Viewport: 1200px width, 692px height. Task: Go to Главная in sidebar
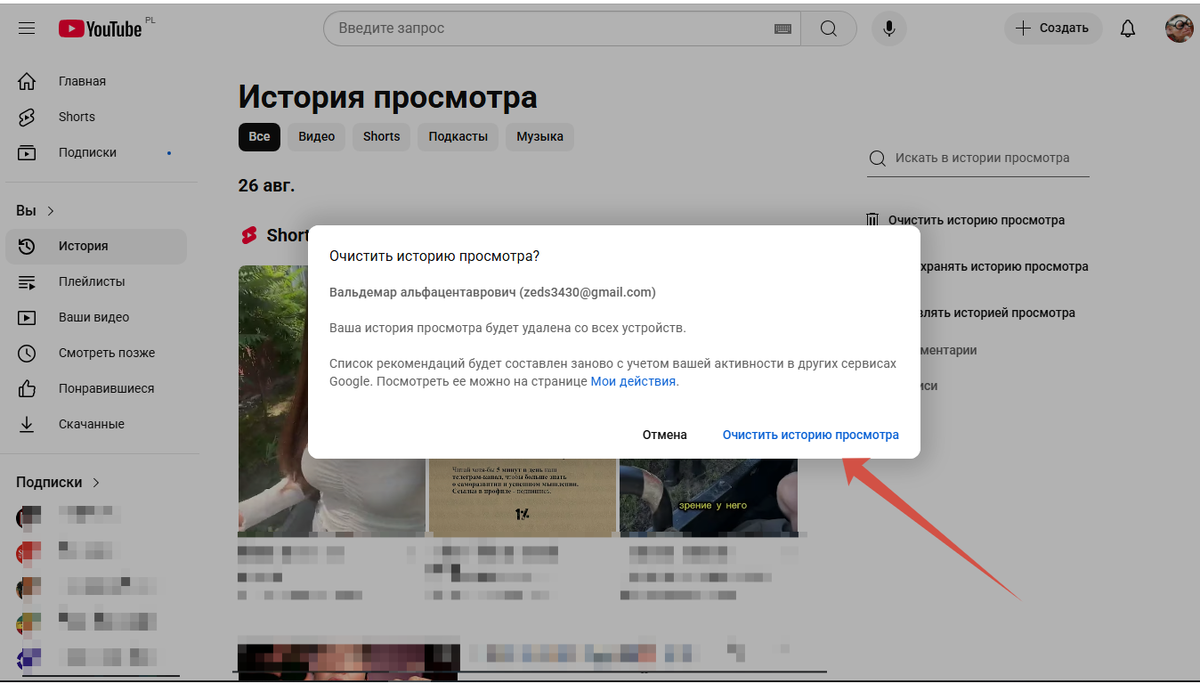(96, 81)
